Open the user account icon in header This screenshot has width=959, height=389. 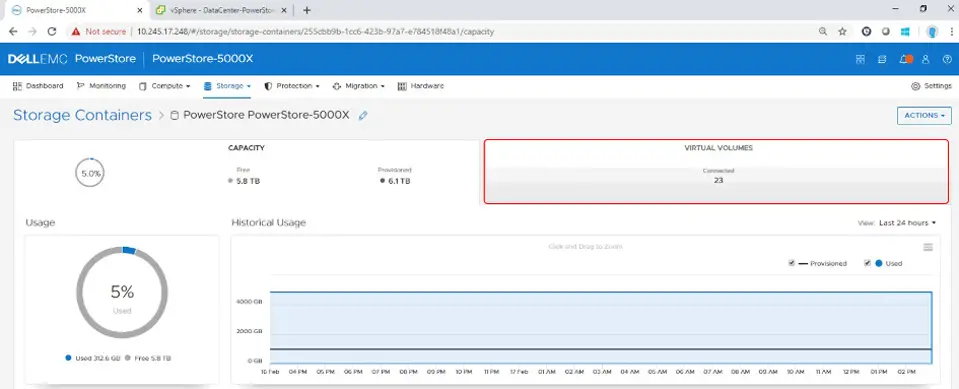[x=925, y=59]
